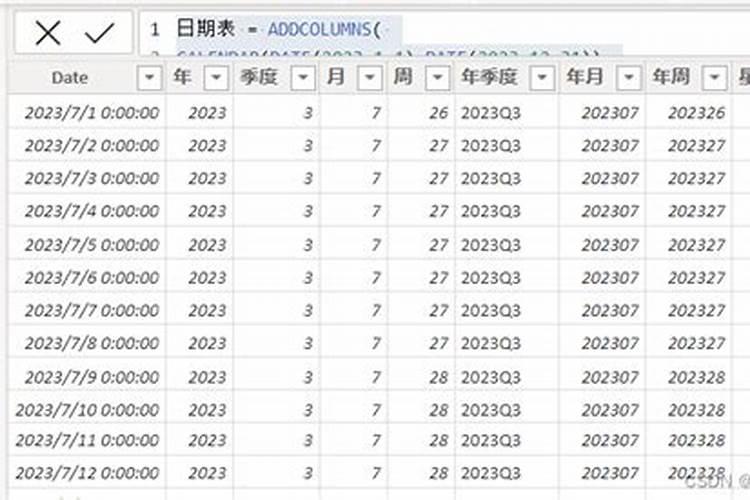This screenshot has width=750, height=500.
Task: Open the 季度 column filter dropdown
Action: click(303, 77)
